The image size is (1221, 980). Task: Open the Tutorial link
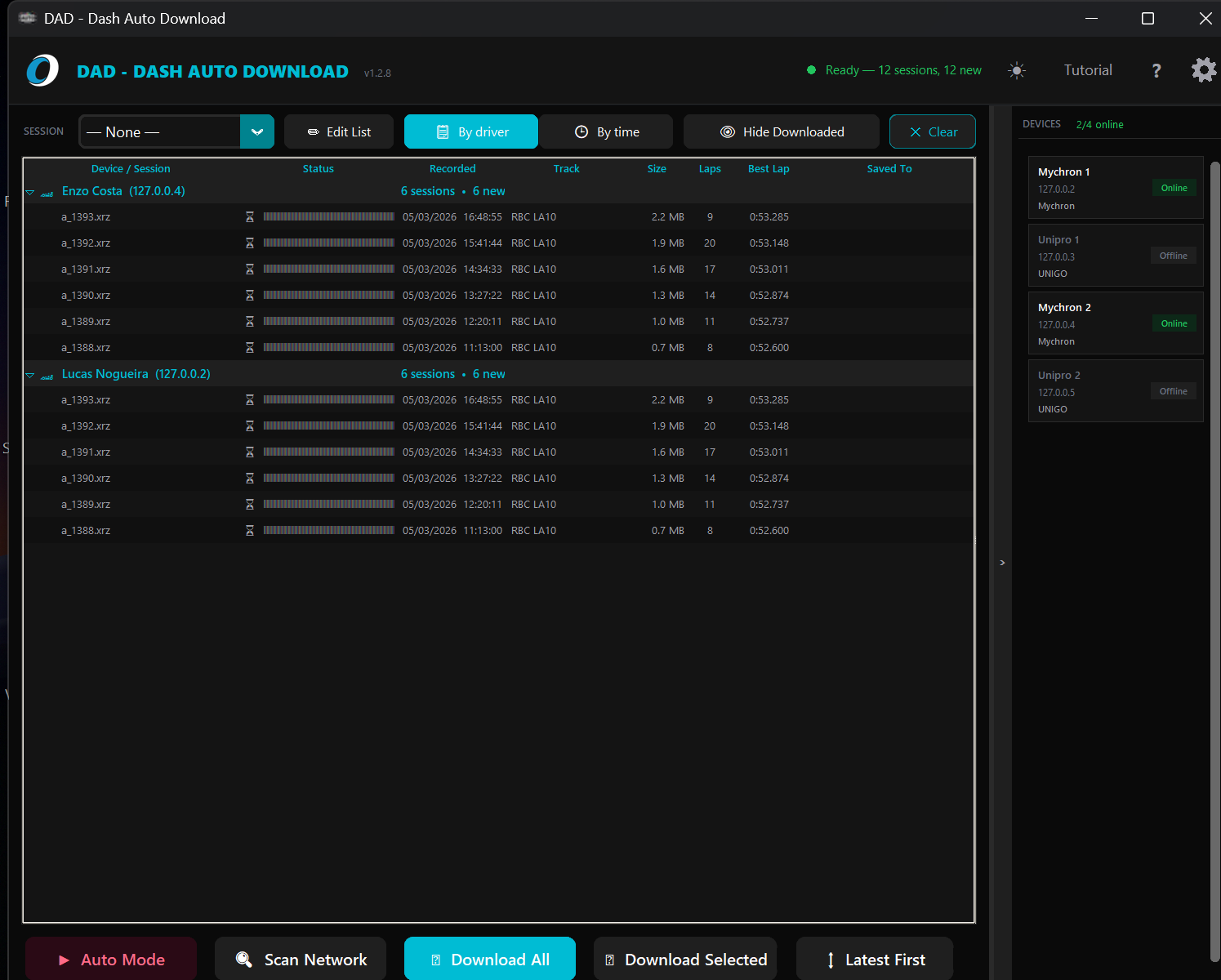1088,70
